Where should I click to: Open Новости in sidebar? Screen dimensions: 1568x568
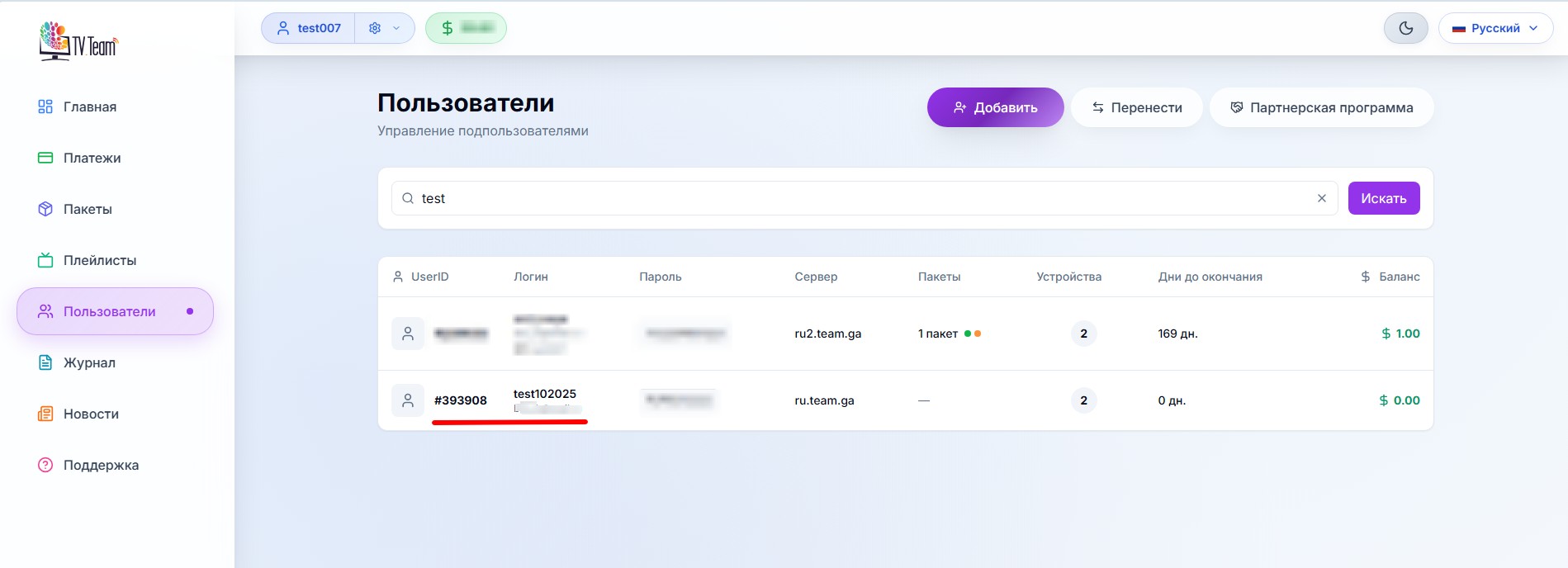pyautogui.click(x=91, y=414)
